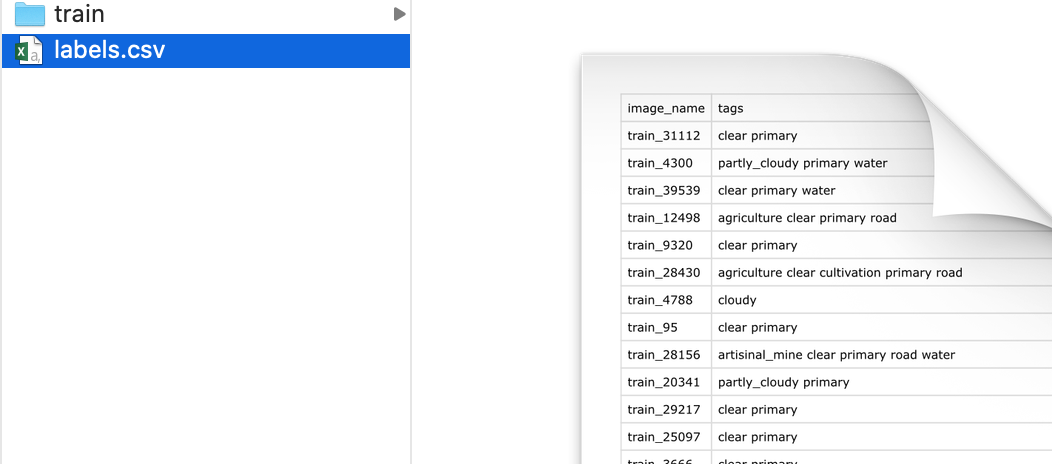Click the 'partly_cloudy primary' tags cell
Viewport: 1052px width, 464px height.
point(882,382)
